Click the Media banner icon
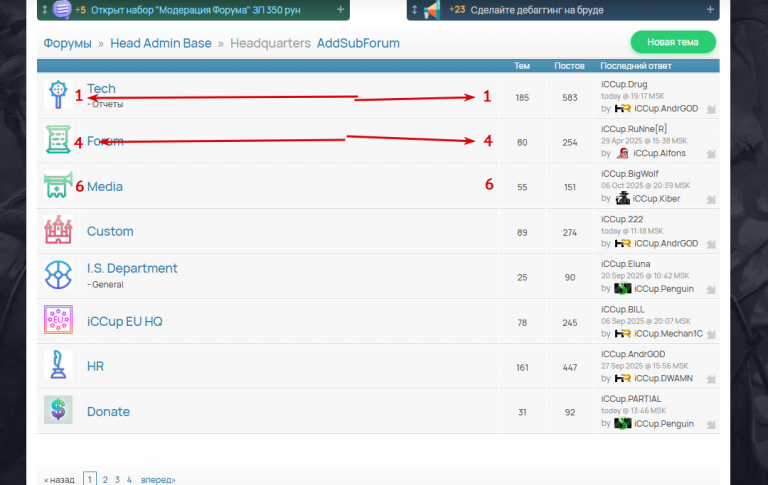The height and width of the screenshot is (485, 768). click(x=58, y=185)
